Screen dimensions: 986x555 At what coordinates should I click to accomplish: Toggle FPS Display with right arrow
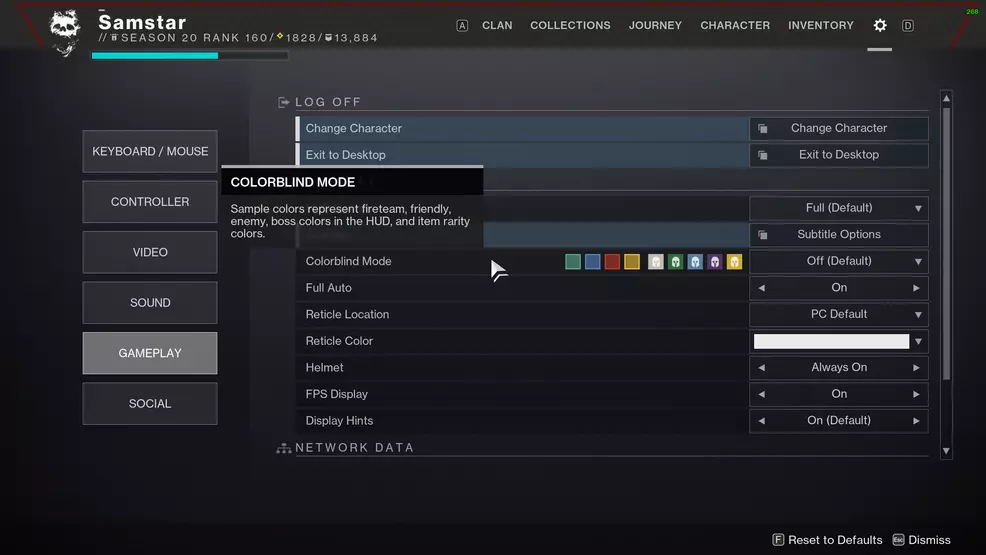click(916, 394)
